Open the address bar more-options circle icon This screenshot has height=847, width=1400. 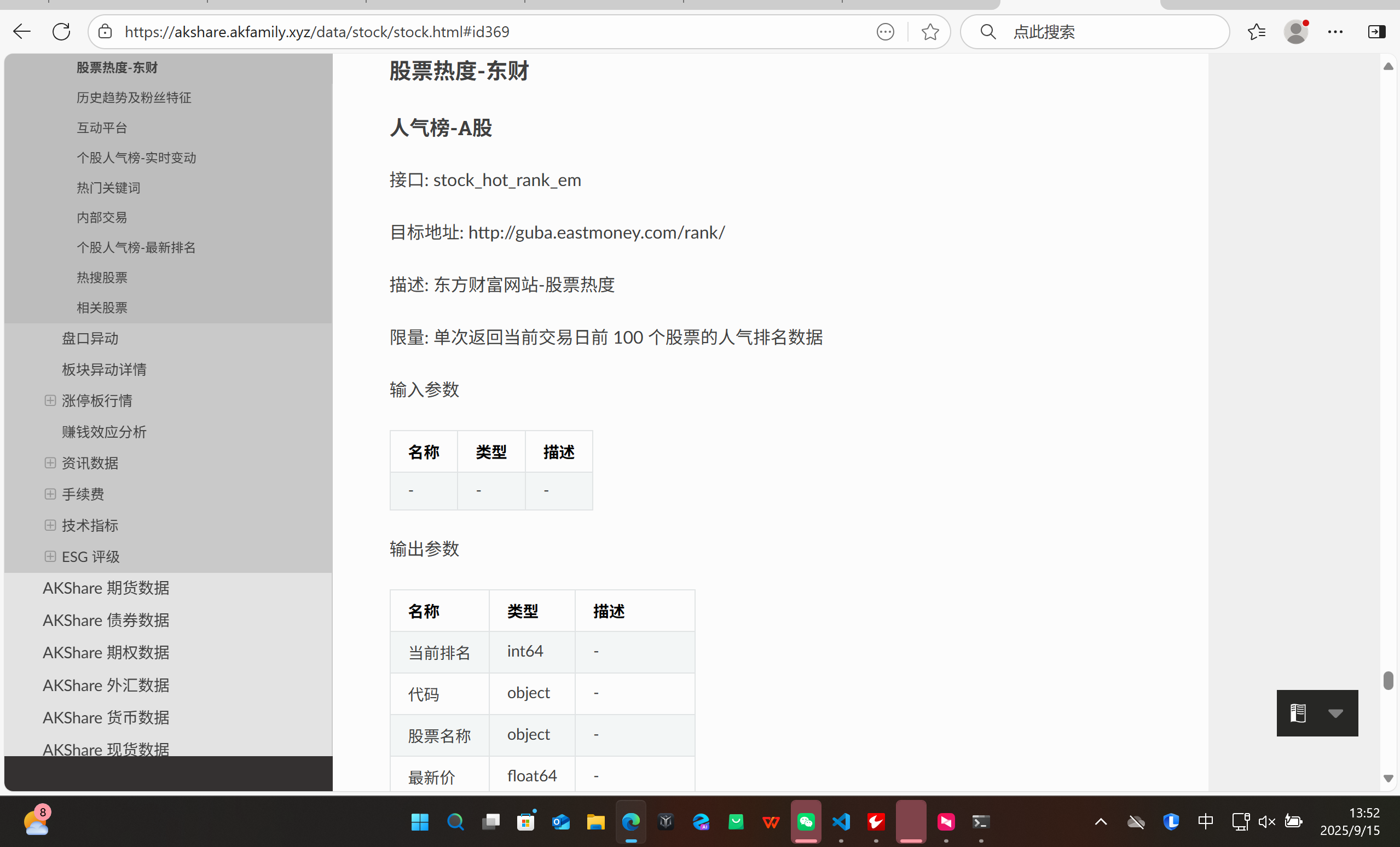click(x=885, y=32)
